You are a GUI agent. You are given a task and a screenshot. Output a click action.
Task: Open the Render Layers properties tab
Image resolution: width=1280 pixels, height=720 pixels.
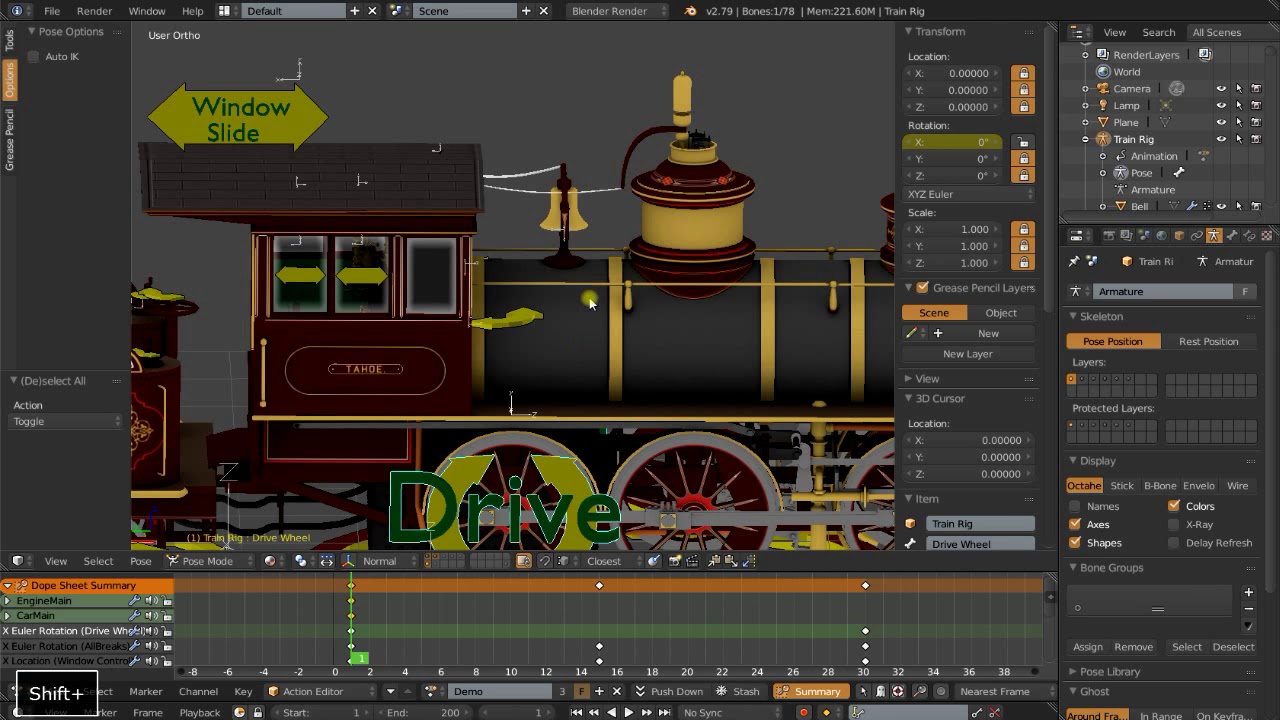1125,235
